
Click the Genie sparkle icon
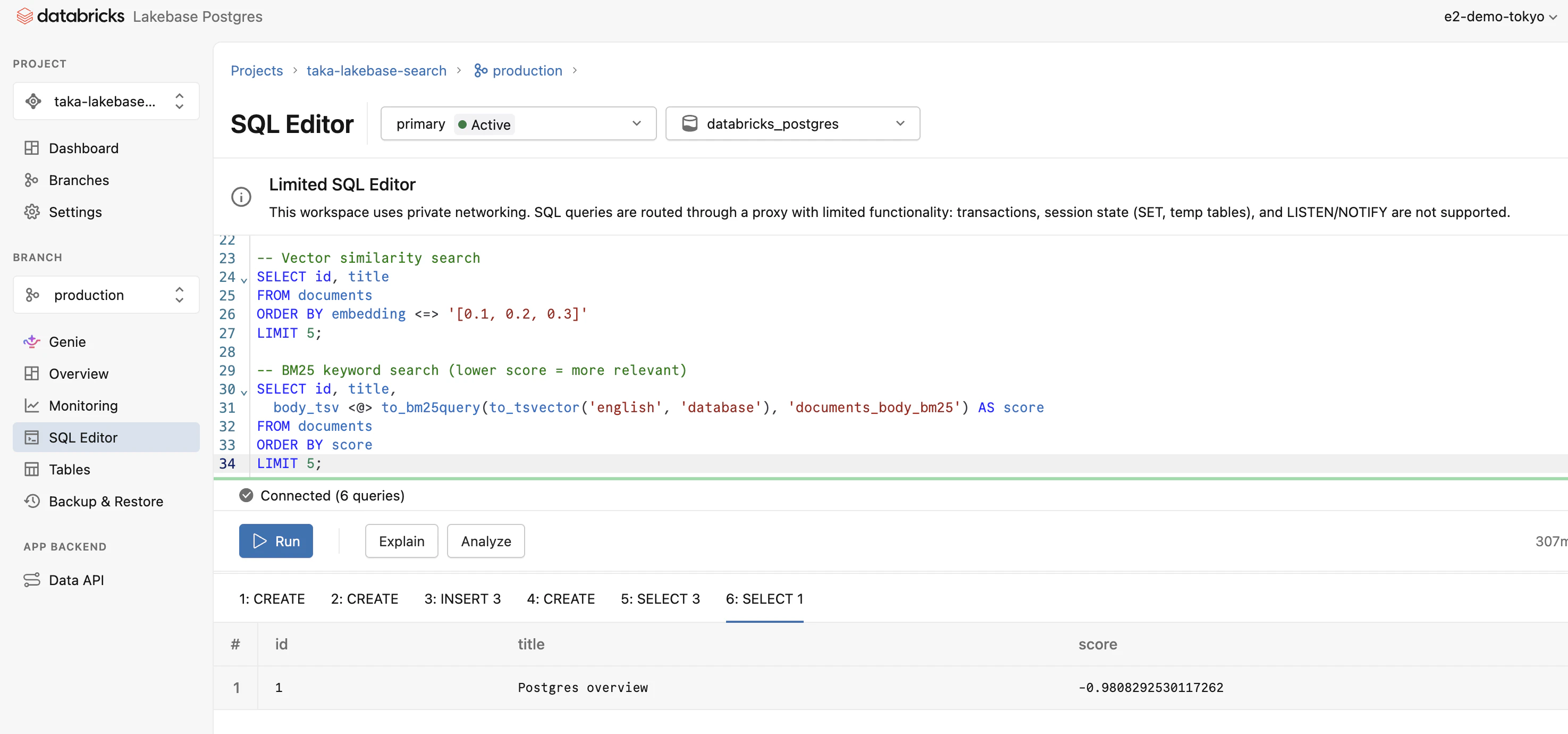point(32,341)
